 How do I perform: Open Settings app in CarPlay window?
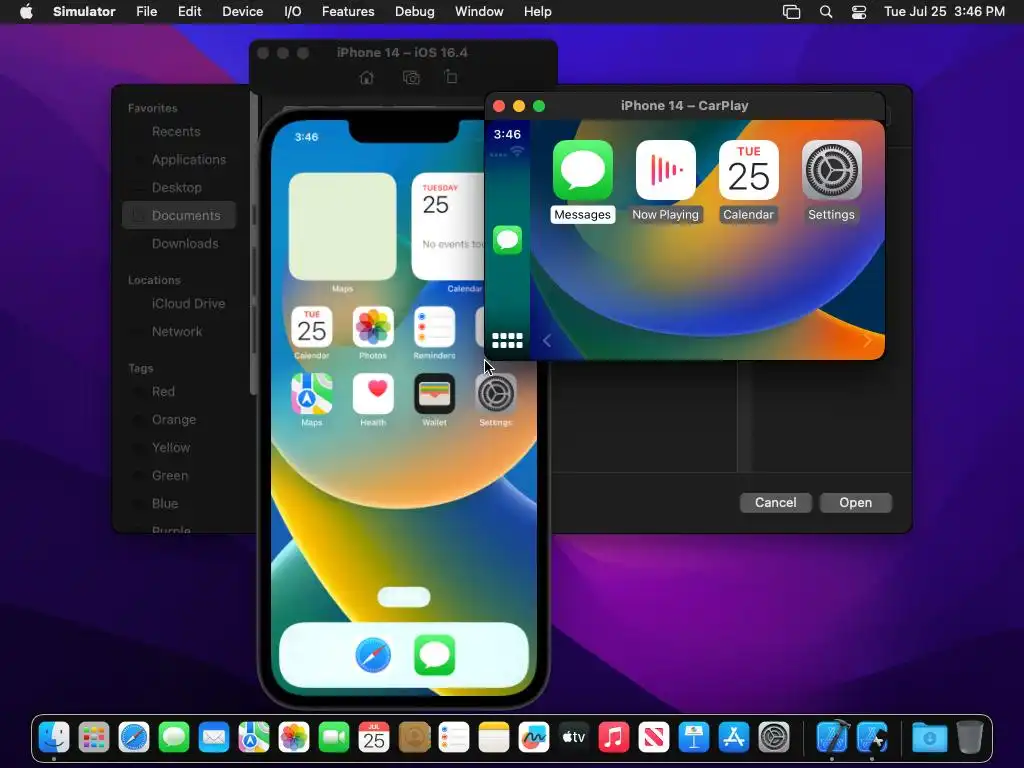pyautogui.click(x=831, y=170)
